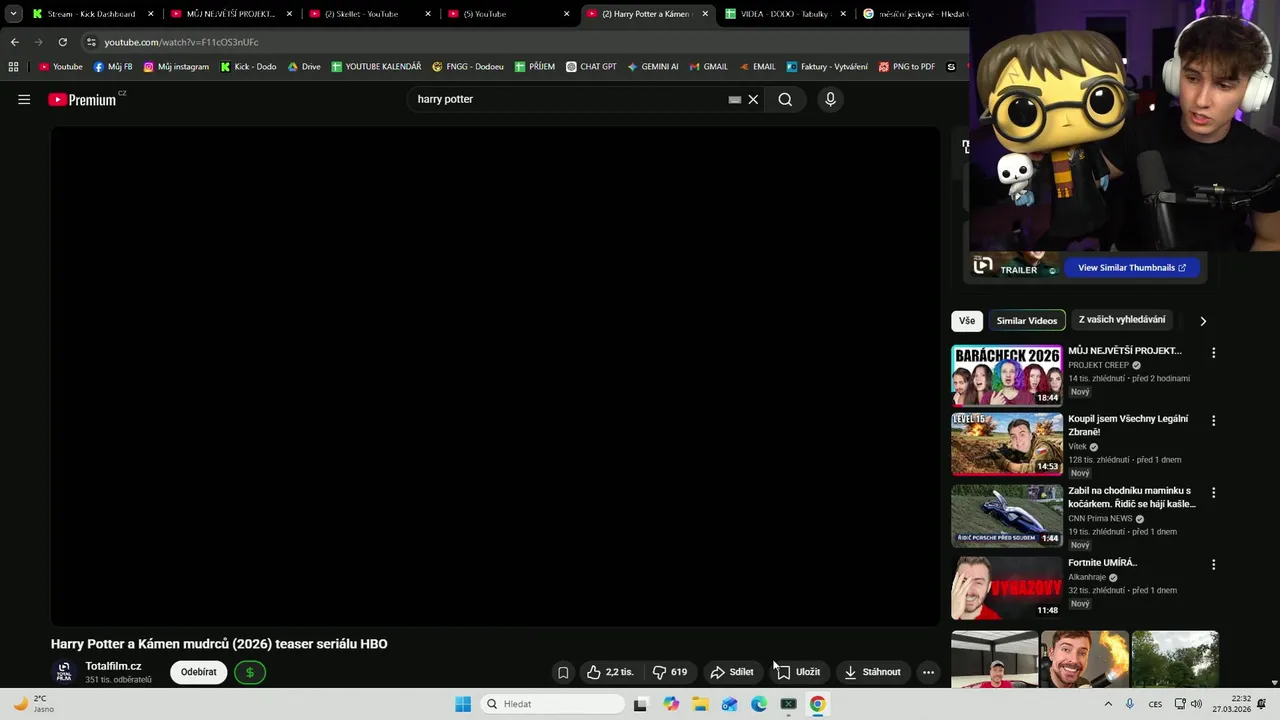Image resolution: width=1280 pixels, height=720 pixels.
Task: Start voice search with the microphone
Action: click(830, 99)
